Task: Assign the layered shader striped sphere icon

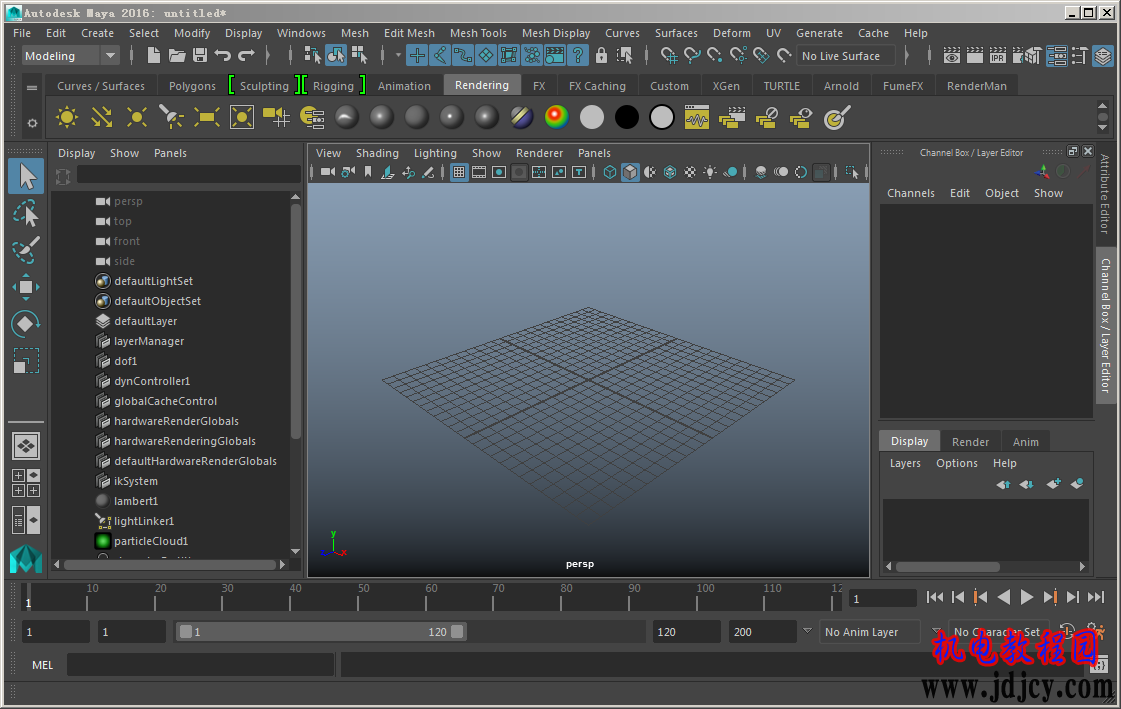Action: coord(522,117)
